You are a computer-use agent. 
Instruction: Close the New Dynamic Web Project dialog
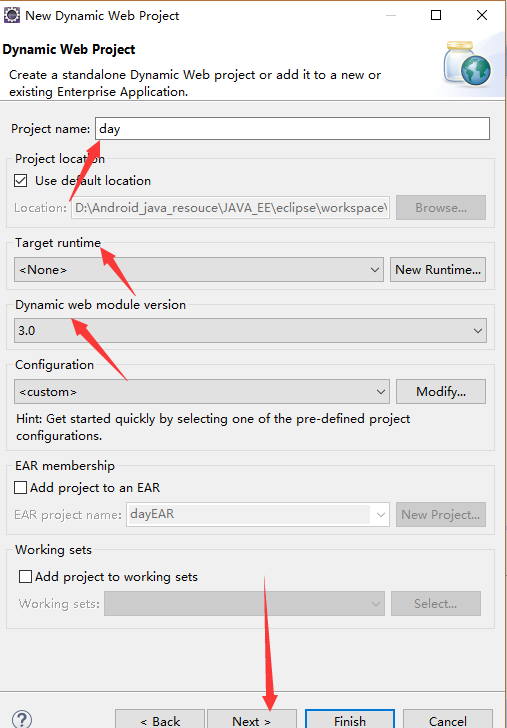[x=482, y=15]
